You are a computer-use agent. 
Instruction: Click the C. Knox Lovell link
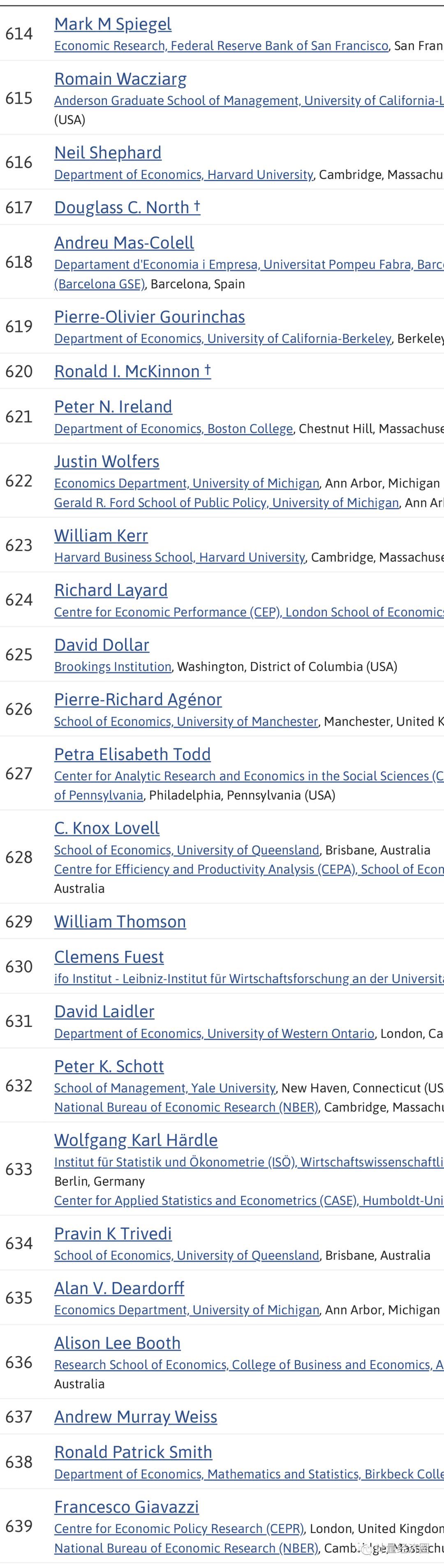(107, 828)
